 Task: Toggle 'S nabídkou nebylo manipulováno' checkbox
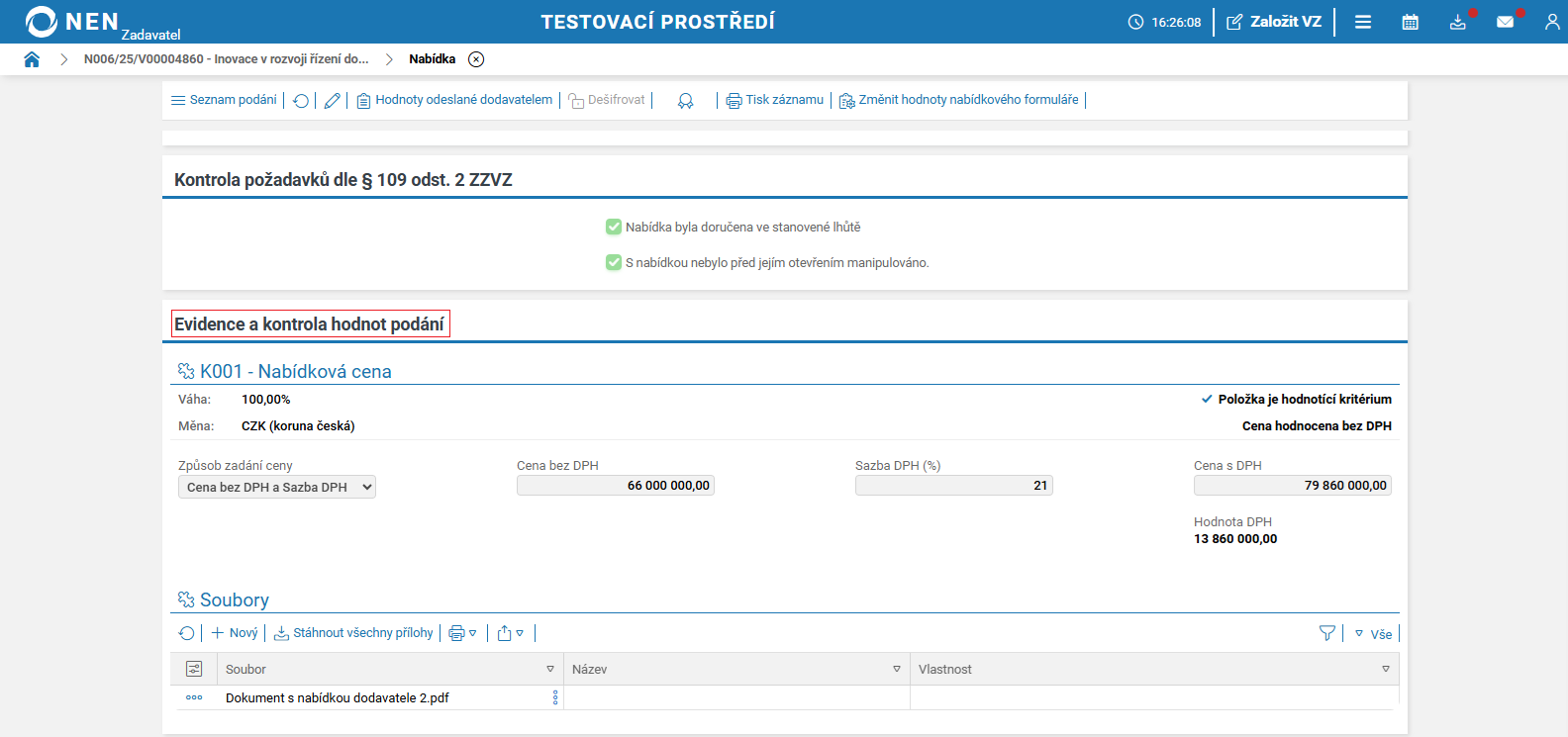tap(614, 263)
